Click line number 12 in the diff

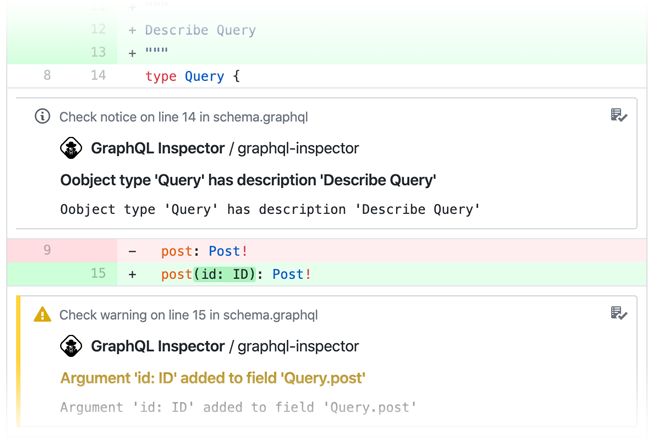[97, 30]
